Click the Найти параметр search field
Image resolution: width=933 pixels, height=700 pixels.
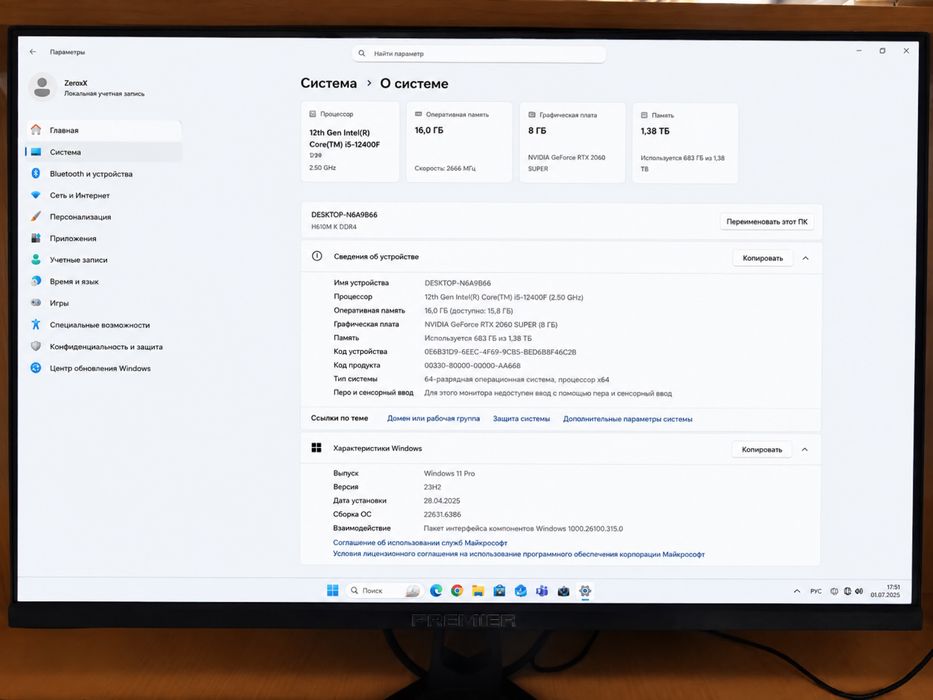479,54
